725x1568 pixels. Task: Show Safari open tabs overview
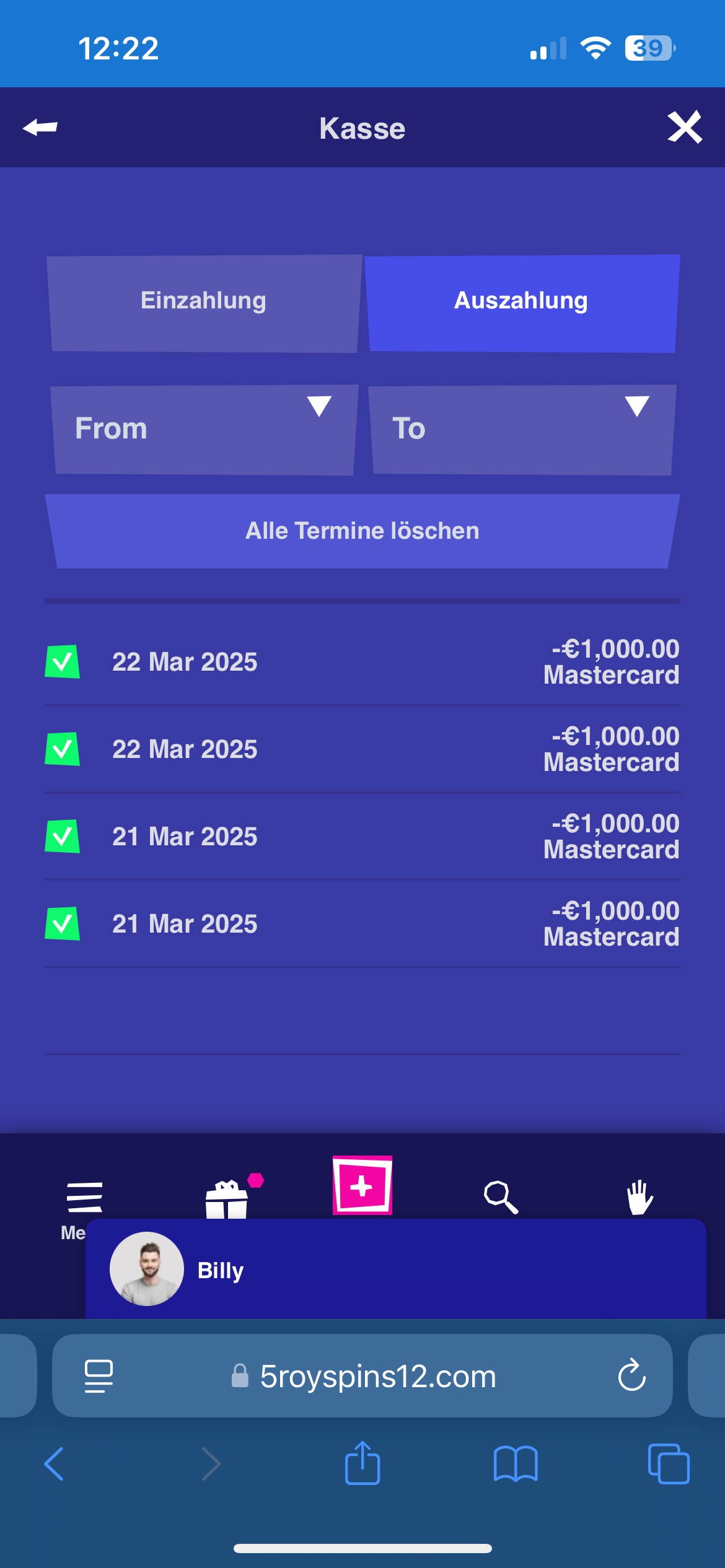click(x=668, y=1463)
